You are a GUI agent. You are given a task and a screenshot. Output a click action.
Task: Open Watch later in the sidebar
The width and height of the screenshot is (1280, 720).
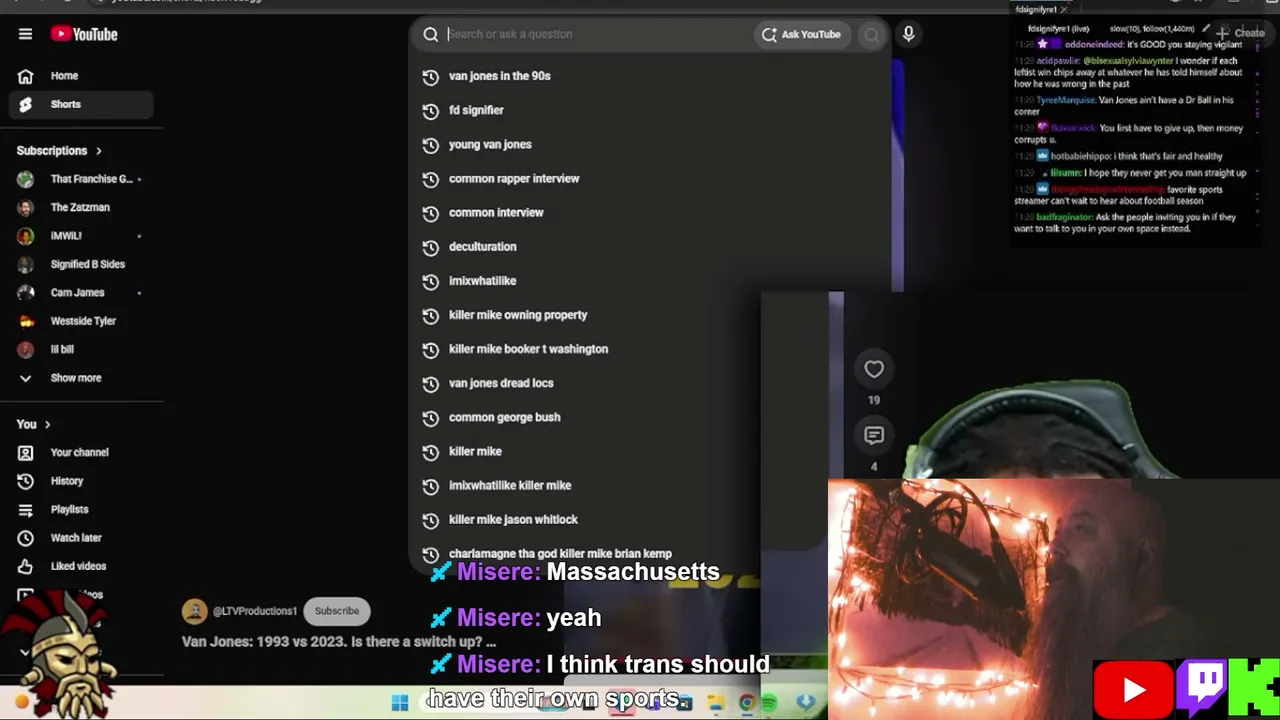click(x=81, y=538)
